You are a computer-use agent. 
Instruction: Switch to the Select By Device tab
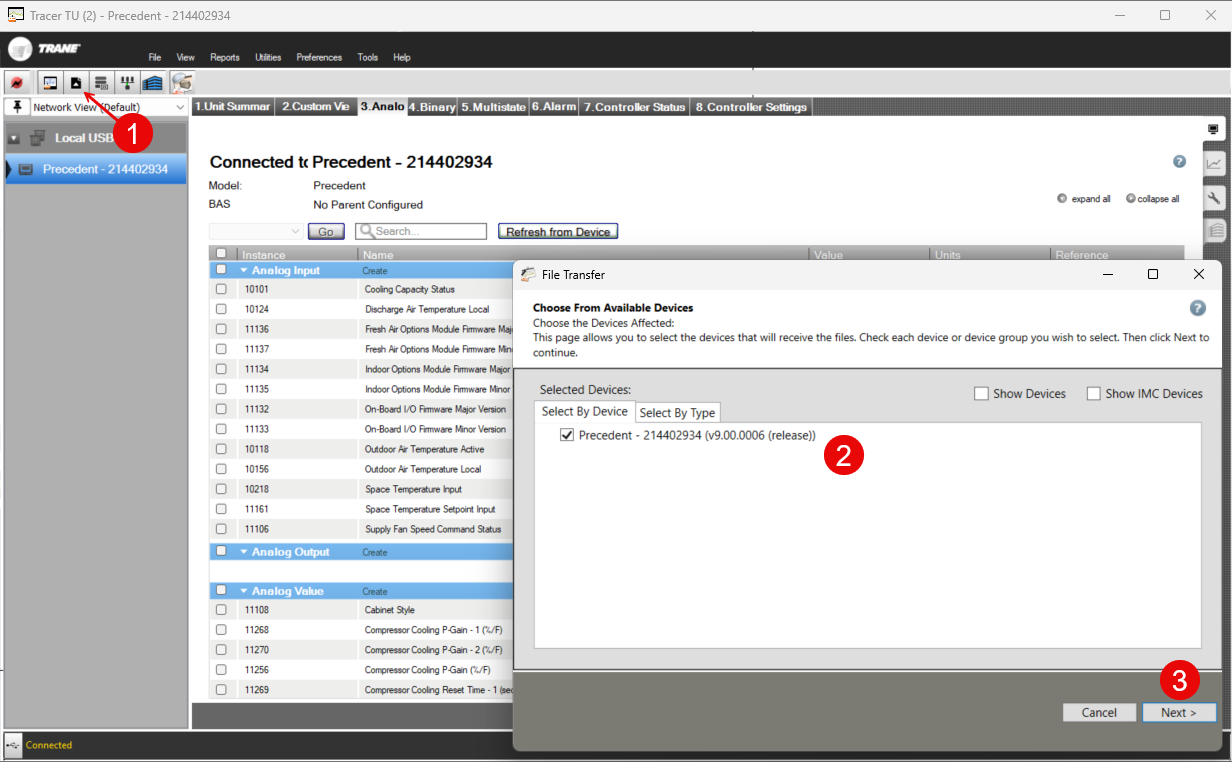tap(584, 411)
